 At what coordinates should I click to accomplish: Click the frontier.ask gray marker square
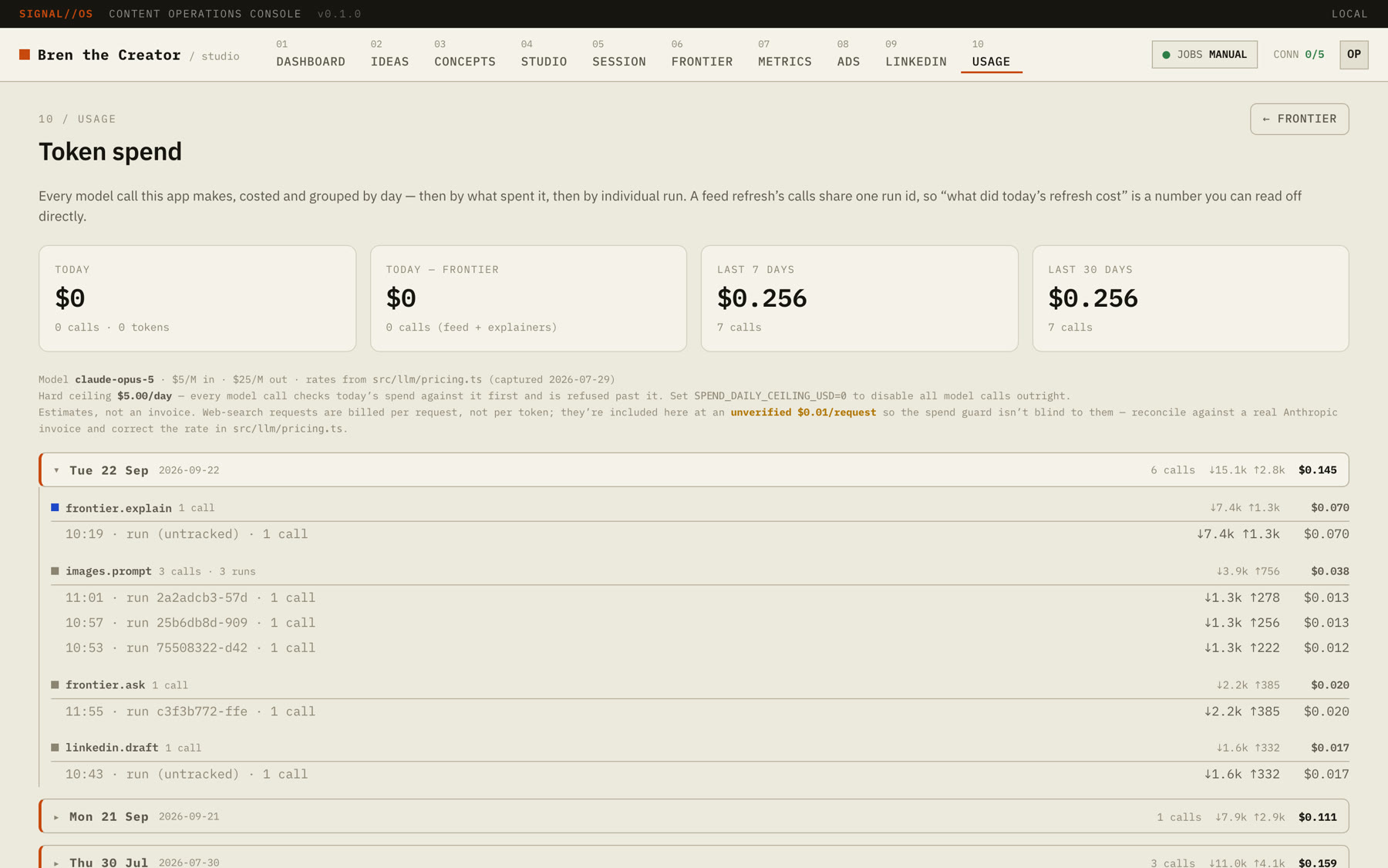55,685
